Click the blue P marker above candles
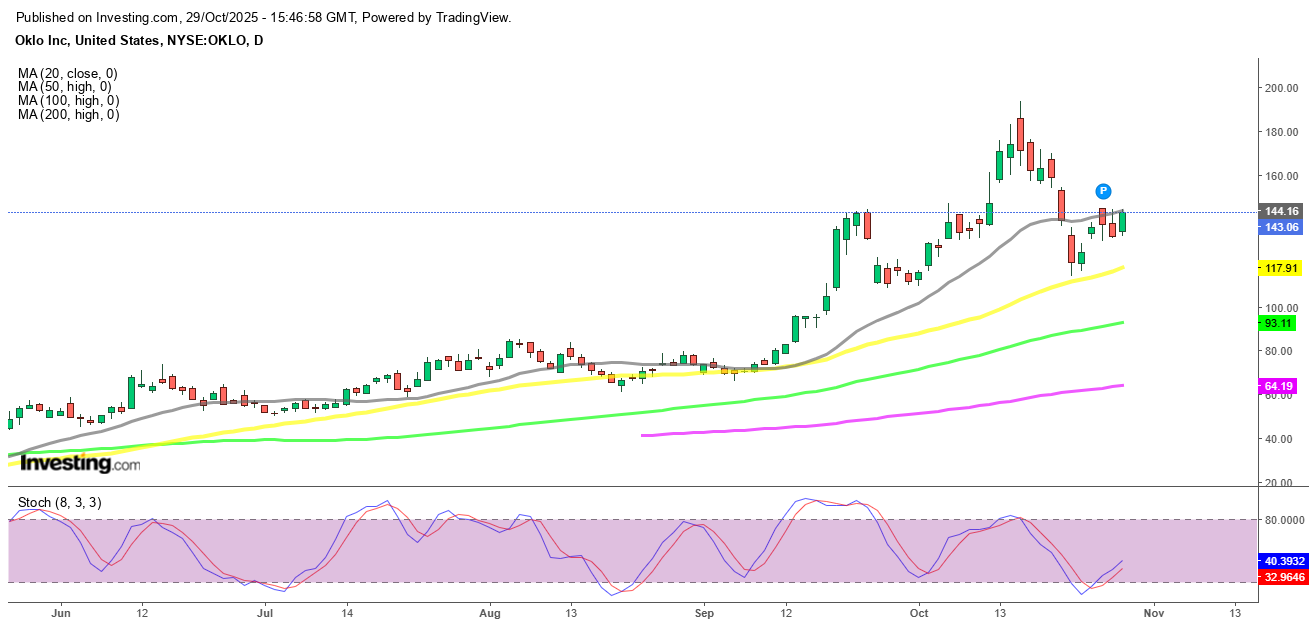Image resolution: width=1316 pixels, height=626 pixels. 1103,191
